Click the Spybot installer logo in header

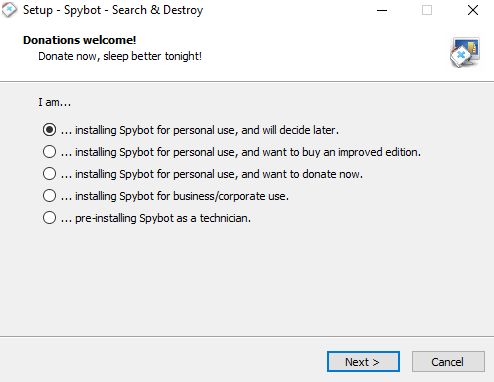(x=465, y=52)
